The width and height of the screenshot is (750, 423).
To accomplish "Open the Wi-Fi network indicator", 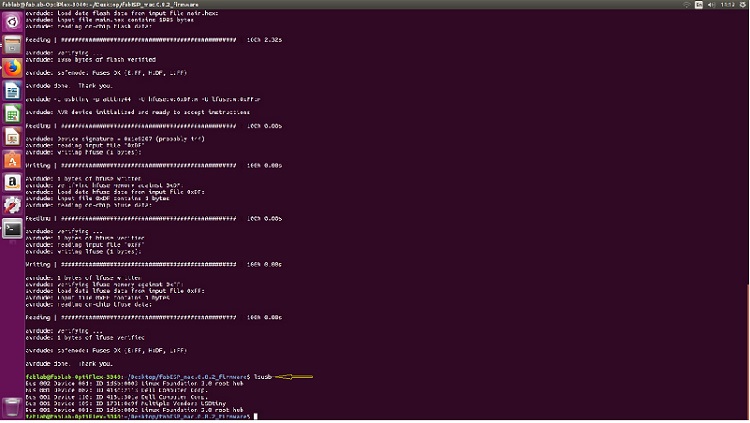I will (x=686, y=4).
